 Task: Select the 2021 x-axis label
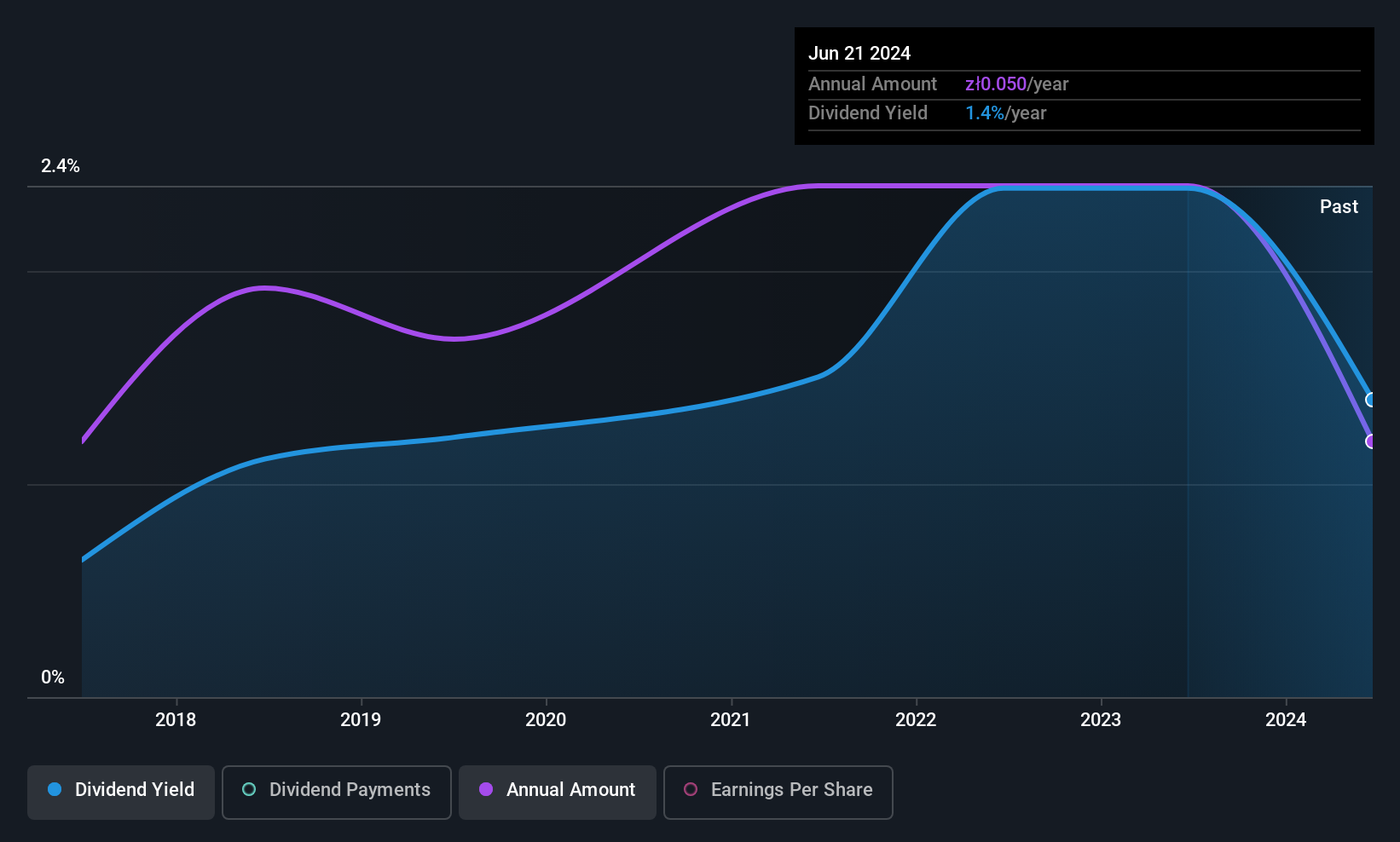tap(731, 719)
